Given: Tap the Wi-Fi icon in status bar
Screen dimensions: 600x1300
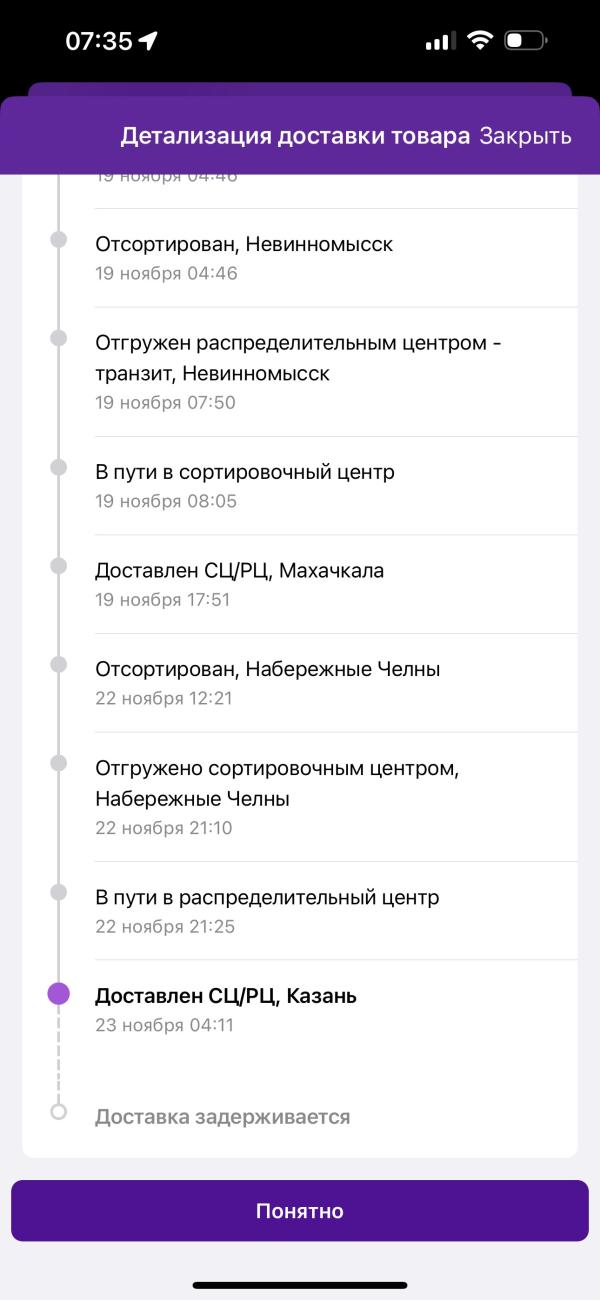Looking at the screenshot, I should point(481,41).
